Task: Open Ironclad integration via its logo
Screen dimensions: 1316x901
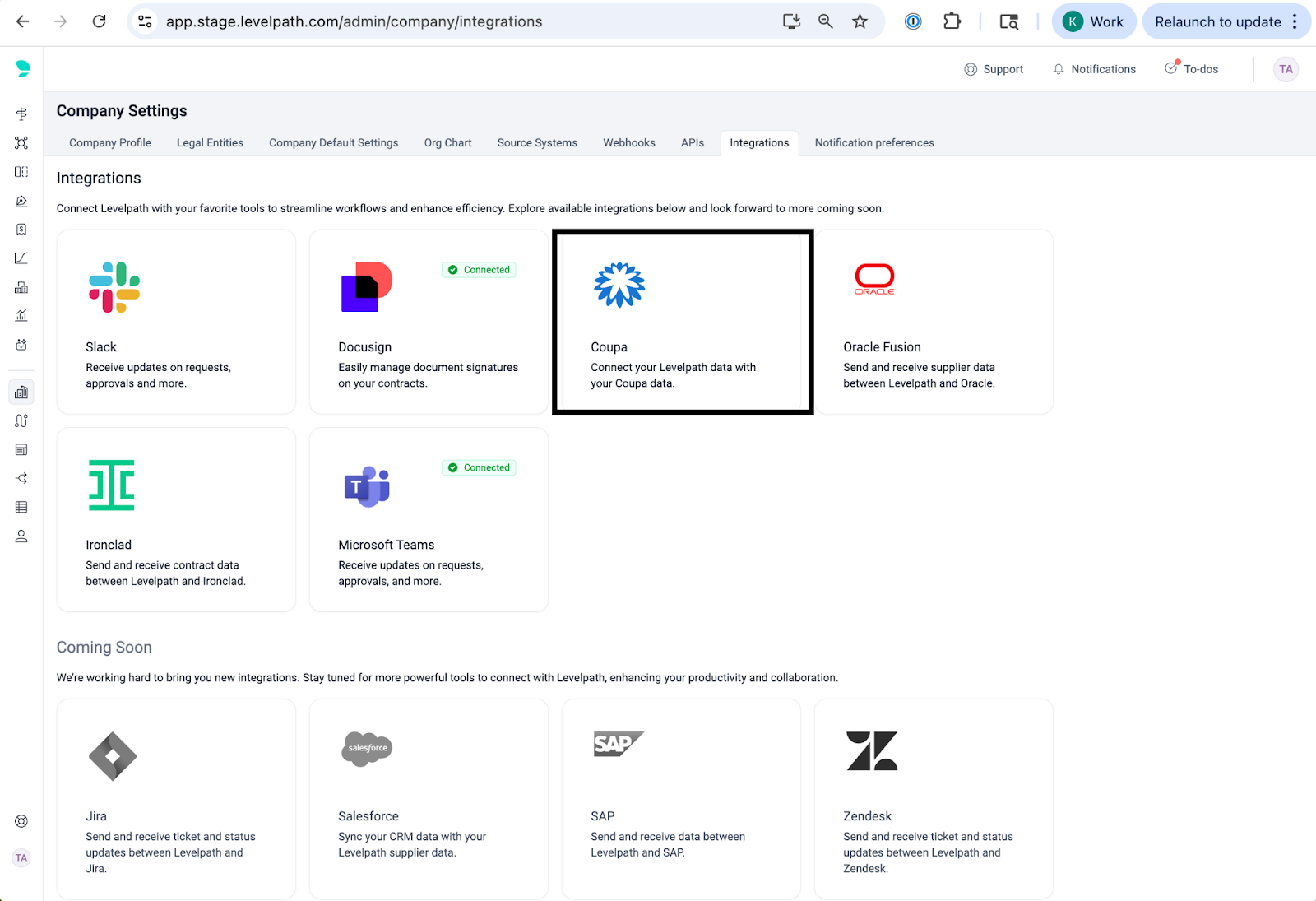Action: [112, 485]
